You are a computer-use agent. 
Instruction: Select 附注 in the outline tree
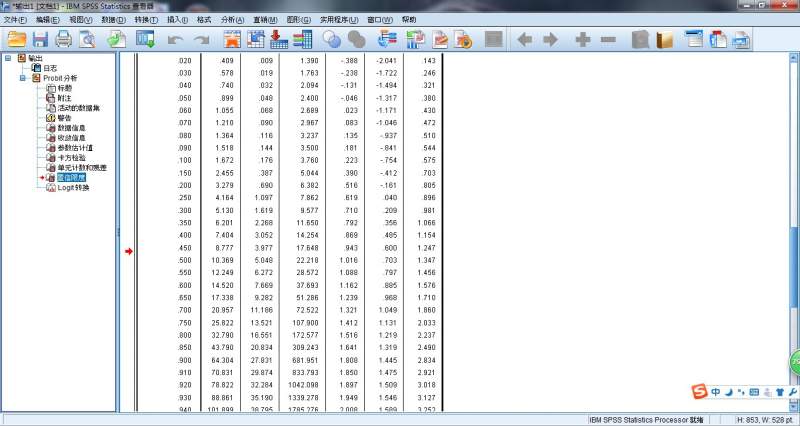pos(65,98)
